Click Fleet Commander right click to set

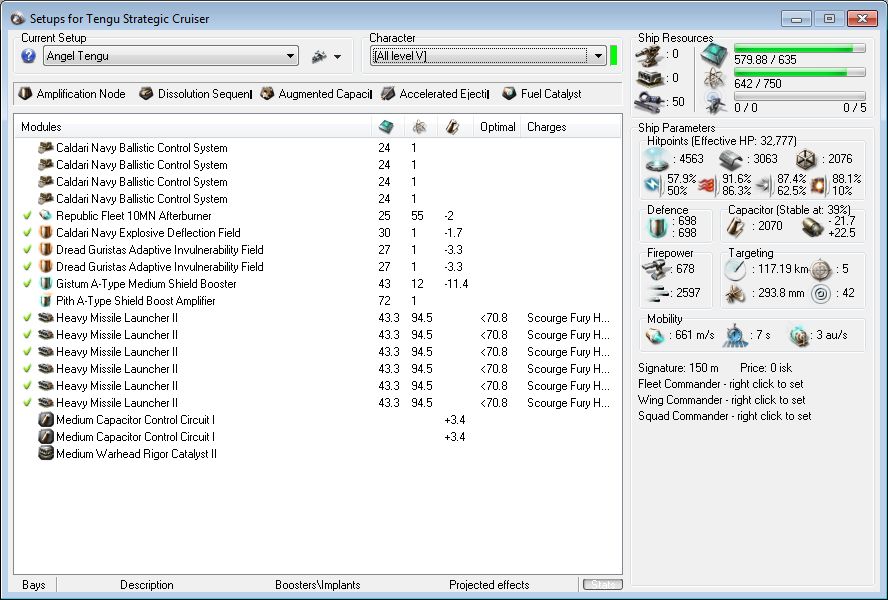pyautogui.click(x=720, y=384)
